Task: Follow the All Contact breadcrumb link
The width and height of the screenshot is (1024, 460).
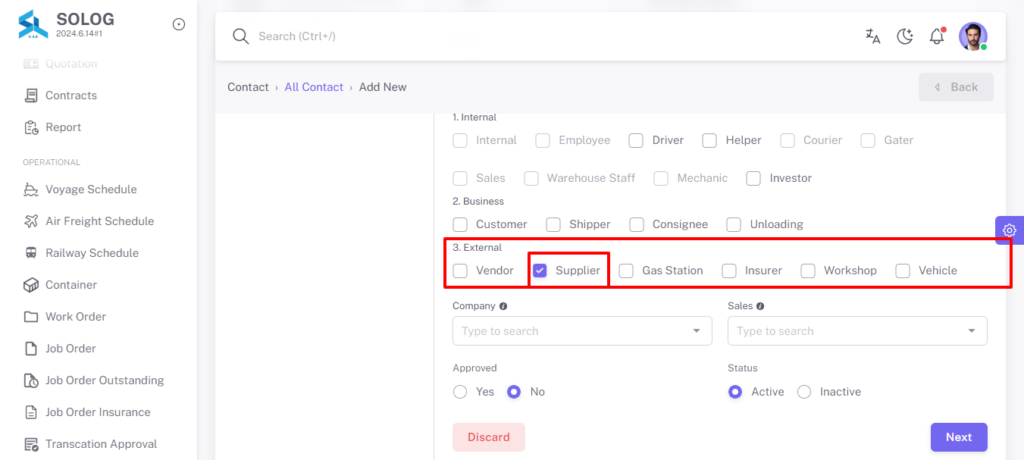Action: (x=313, y=87)
